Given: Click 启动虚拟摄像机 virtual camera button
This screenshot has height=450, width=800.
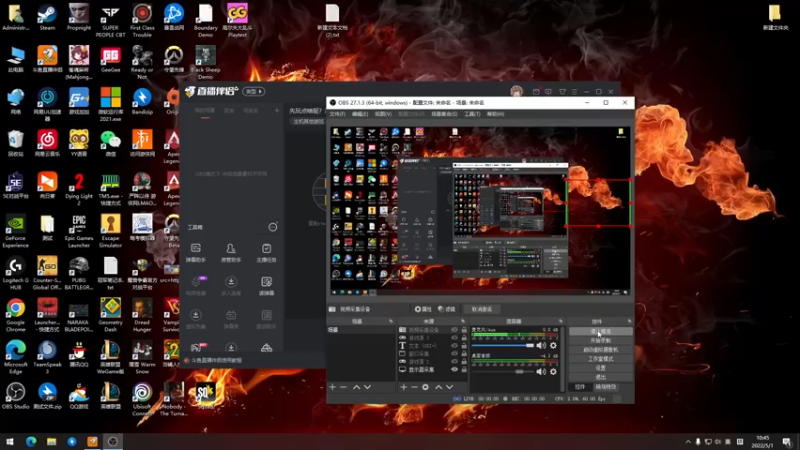Looking at the screenshot, I should 601,349.
